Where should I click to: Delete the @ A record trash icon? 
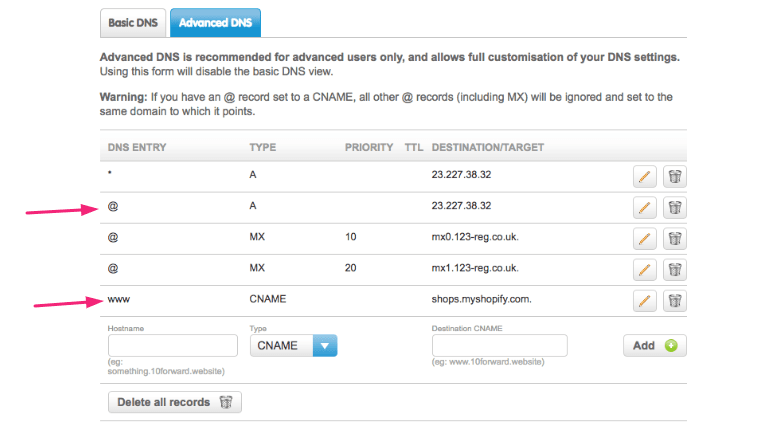click(675, 208)
